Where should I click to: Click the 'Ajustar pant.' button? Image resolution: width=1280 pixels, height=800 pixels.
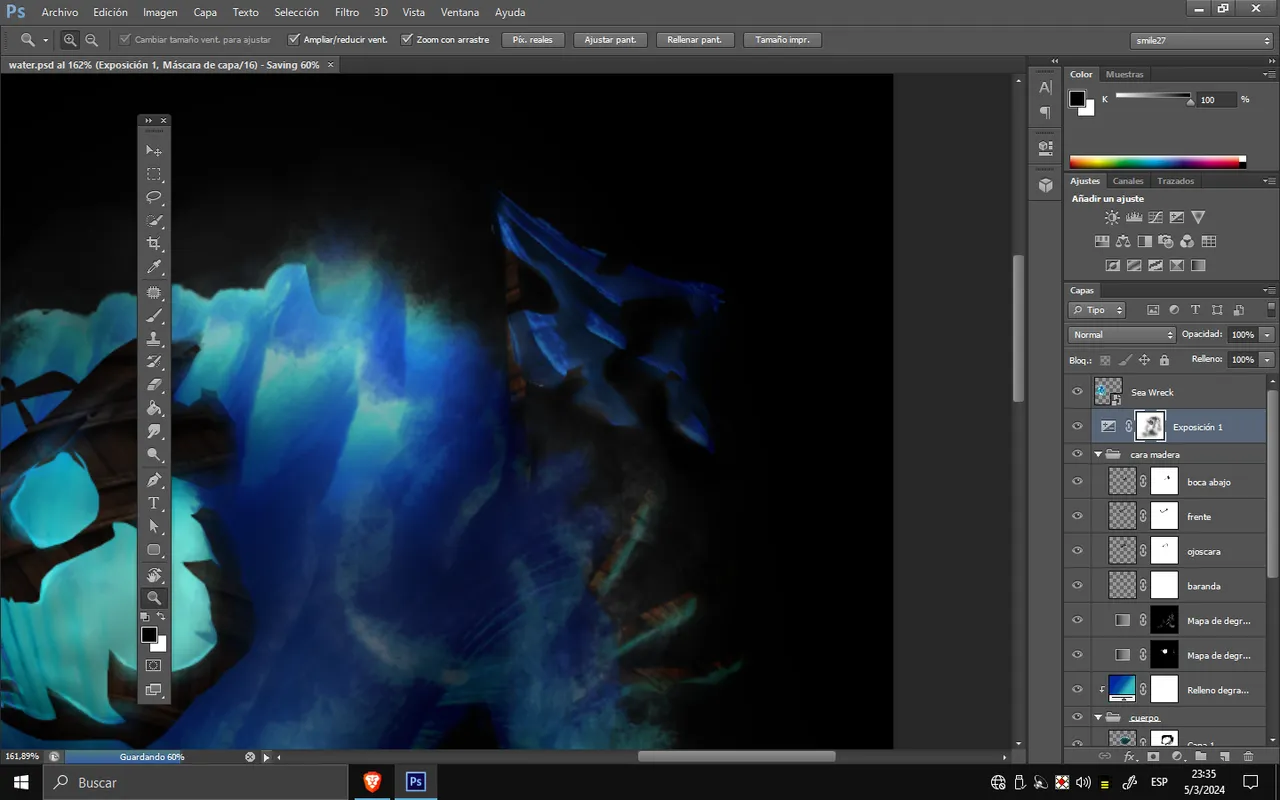point(610,40)
